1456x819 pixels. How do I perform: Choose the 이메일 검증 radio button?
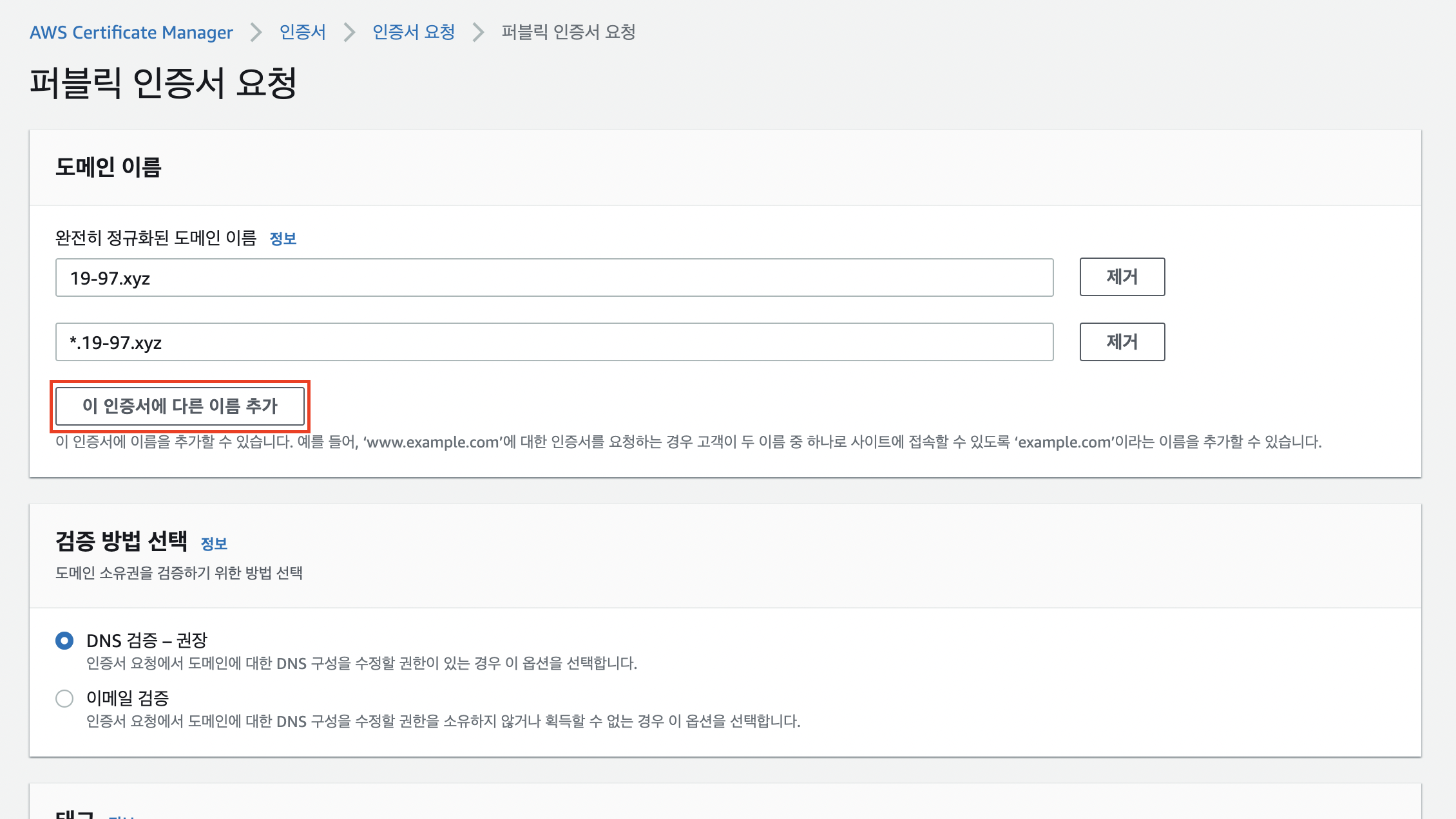click(x=64, y=699)
